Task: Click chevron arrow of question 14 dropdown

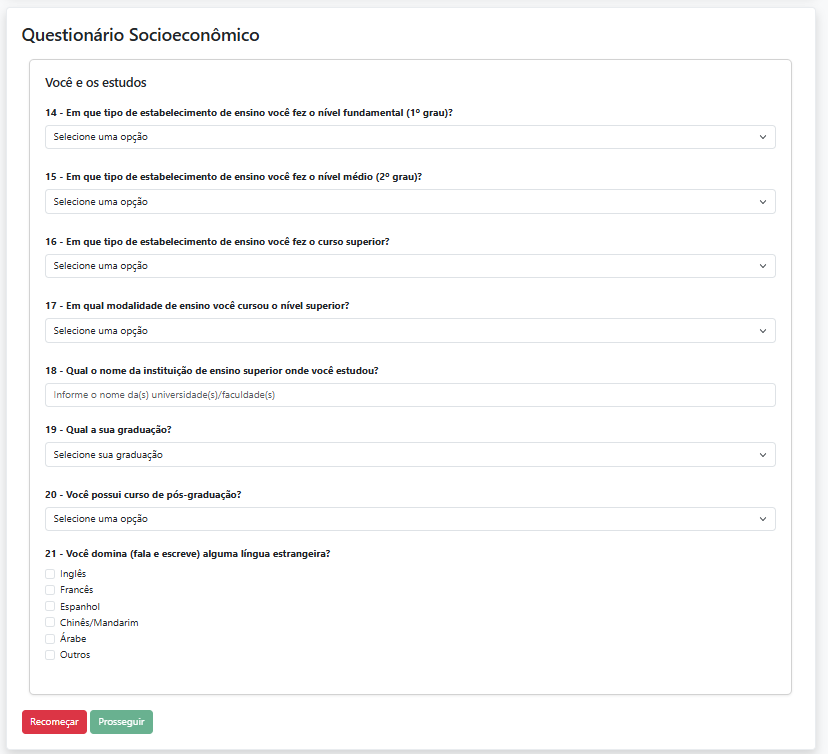Action: click(x=763, y=137)
